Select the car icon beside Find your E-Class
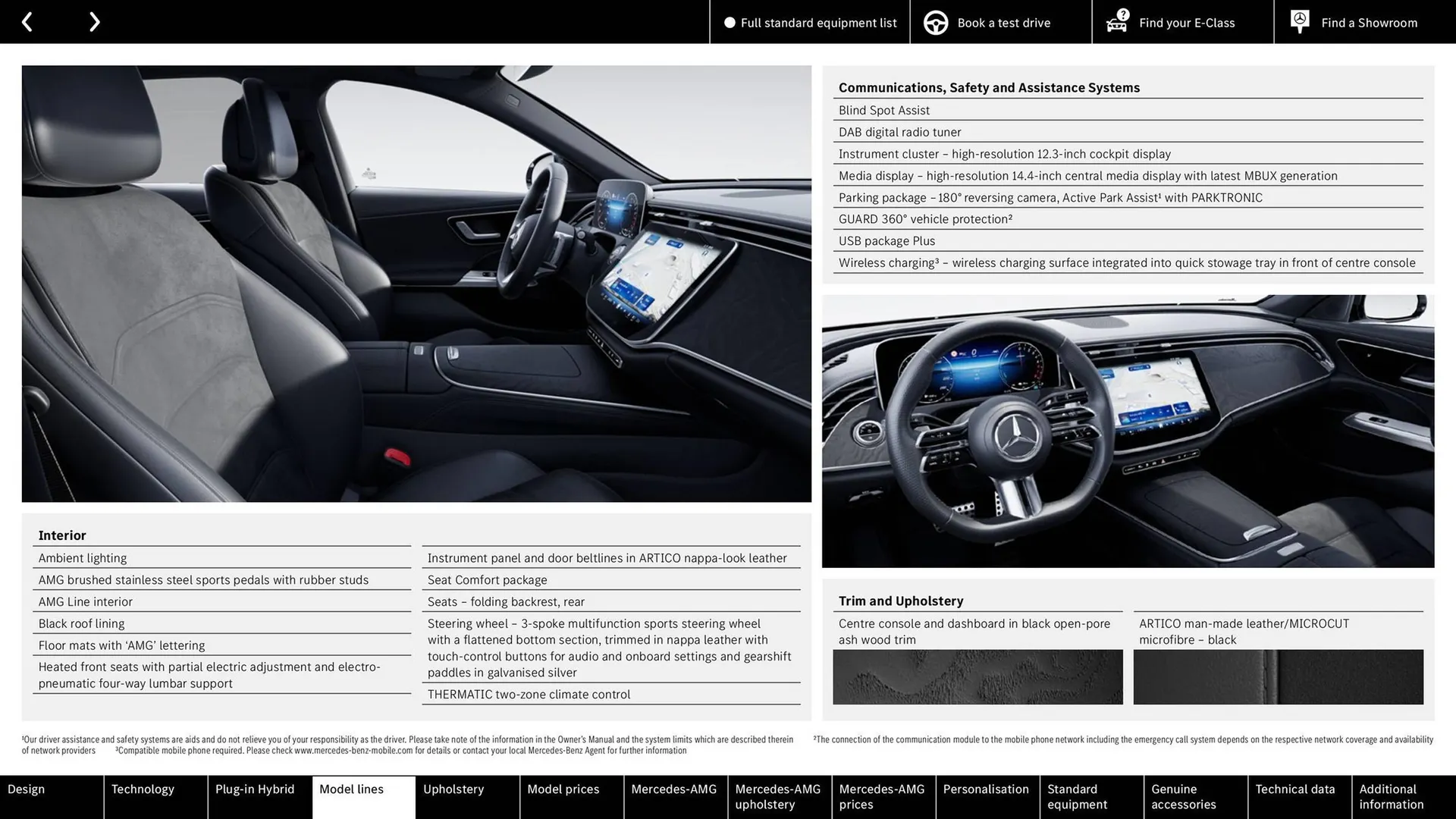The width and height of the screenshot is (1456, 819). tap(1115, 24)
